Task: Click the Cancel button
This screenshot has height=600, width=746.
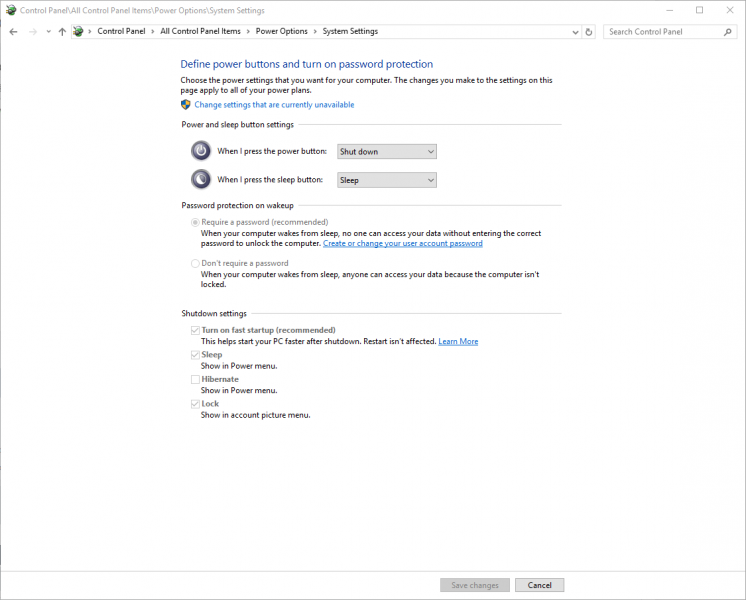Action: click(540, 585)
